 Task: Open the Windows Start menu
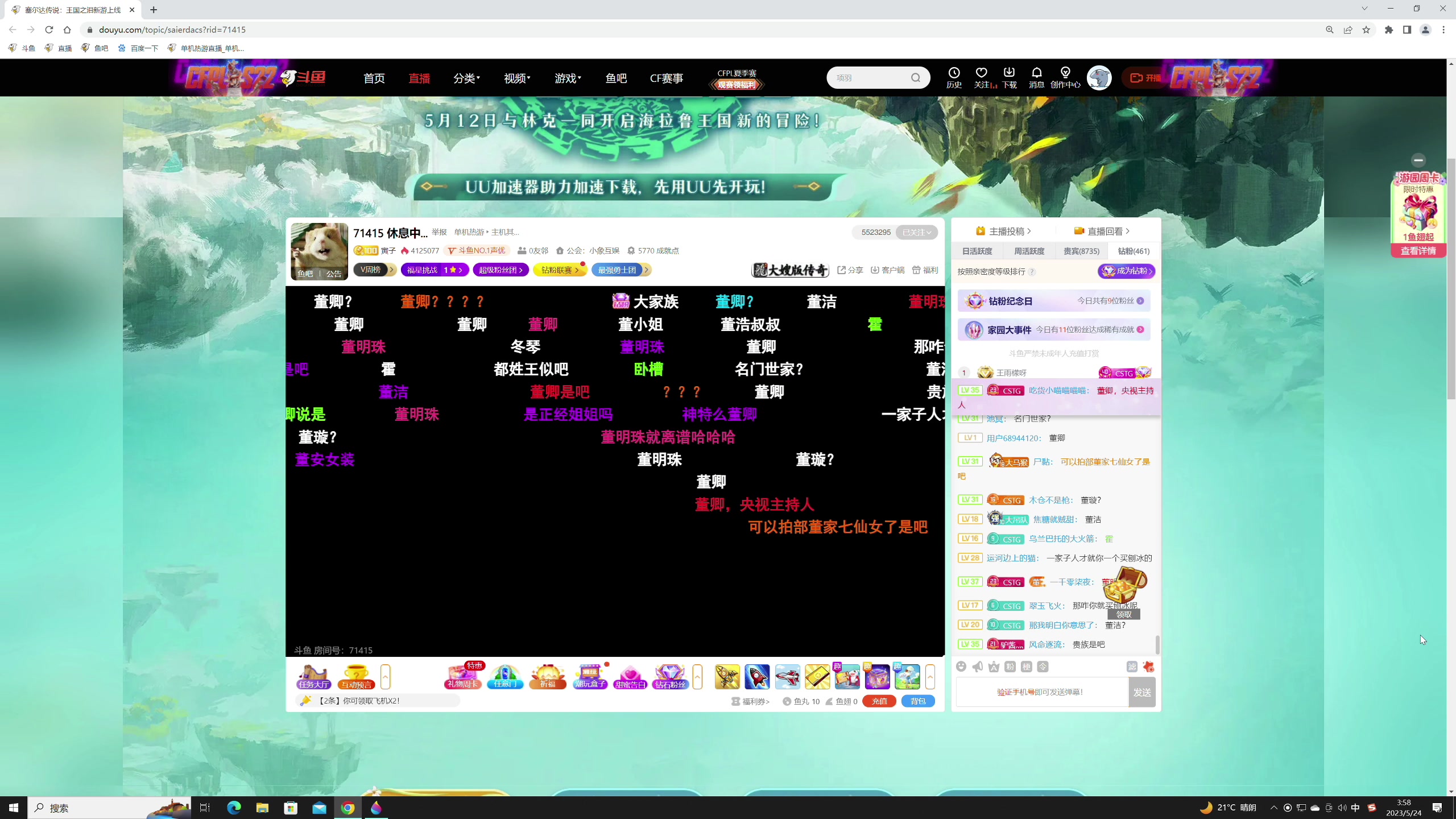pyautogui.click(x=14, y=808)
